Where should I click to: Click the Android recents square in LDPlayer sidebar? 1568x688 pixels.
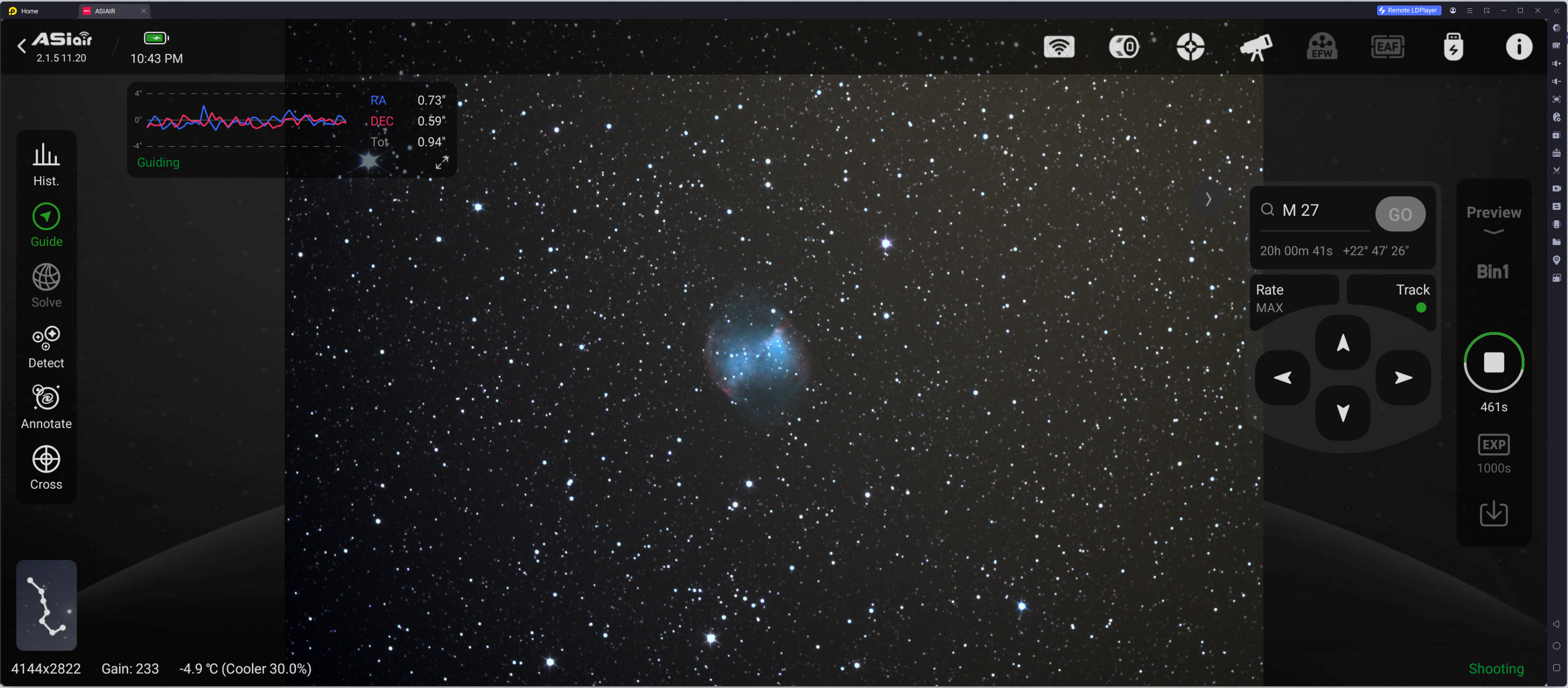click(x=1557, y=668)
